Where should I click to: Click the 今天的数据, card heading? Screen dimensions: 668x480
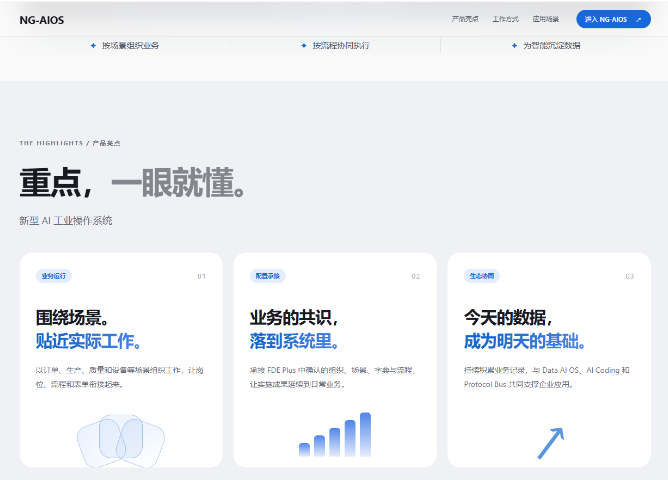tap(508, 318)
